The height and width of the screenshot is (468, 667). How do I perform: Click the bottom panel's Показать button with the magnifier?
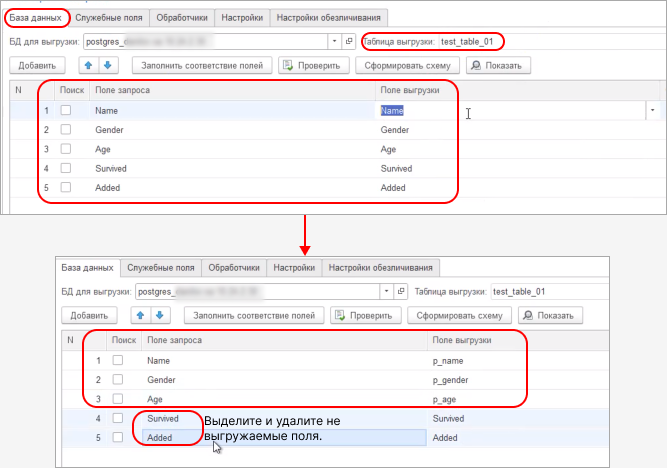pos(551,315)
